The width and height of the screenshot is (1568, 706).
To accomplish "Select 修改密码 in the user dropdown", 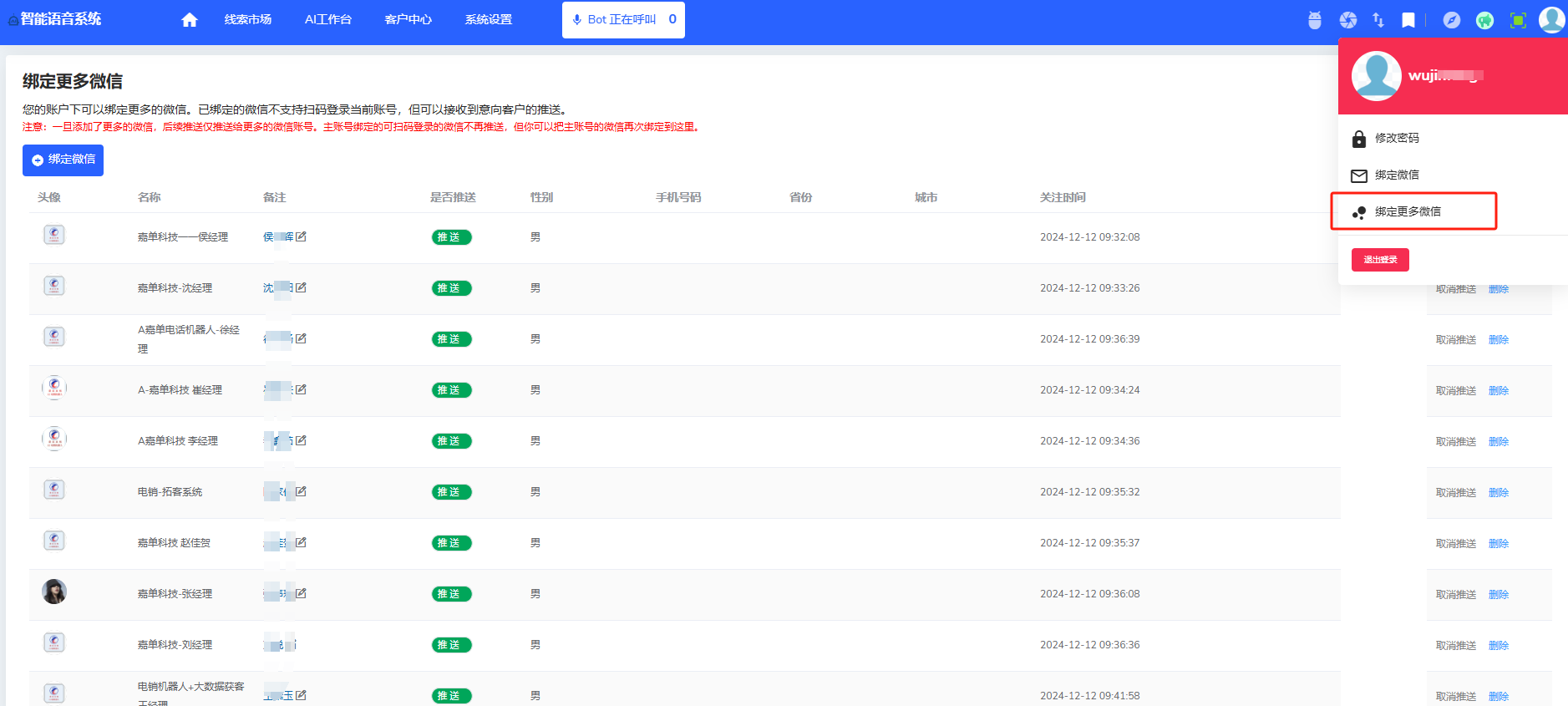I will (1397, 139).
